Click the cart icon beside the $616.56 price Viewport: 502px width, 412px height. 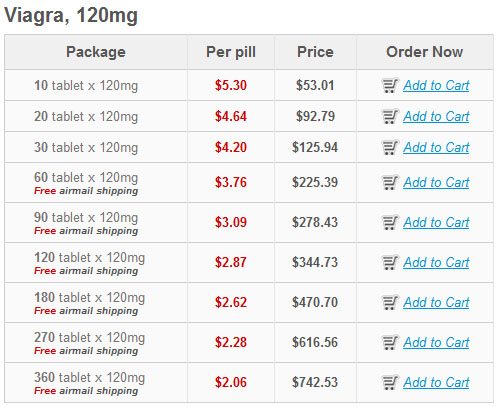pyautogui.click(x=390, y=342)
